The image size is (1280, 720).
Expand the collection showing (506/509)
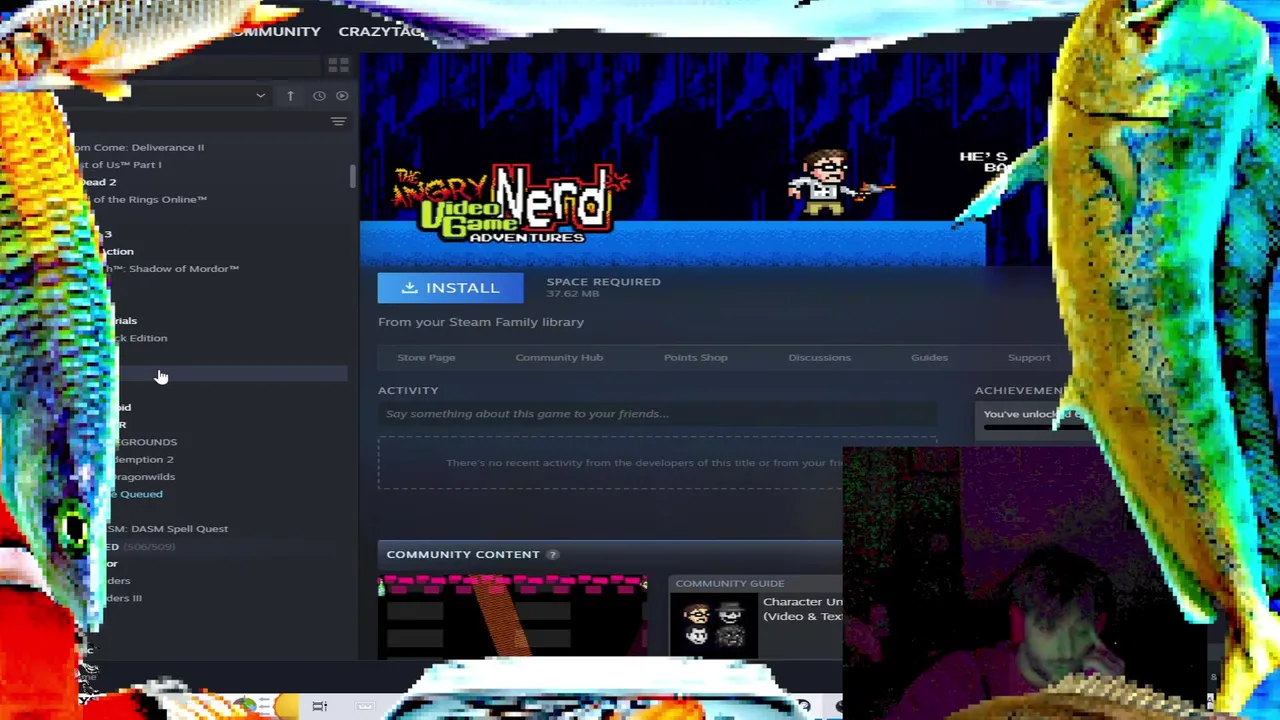click(140, 546)
